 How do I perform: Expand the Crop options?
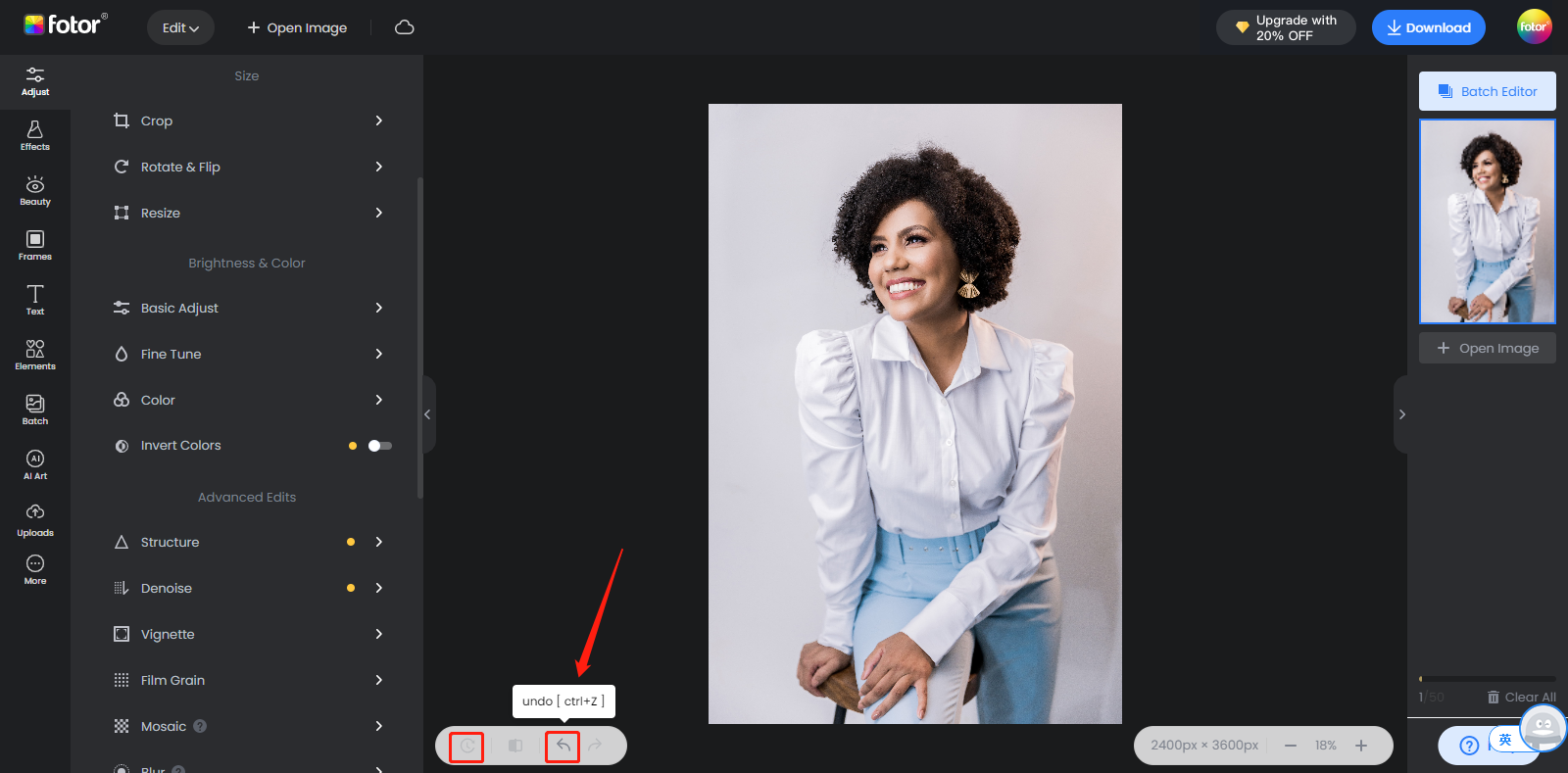click(x=247, y=121)
